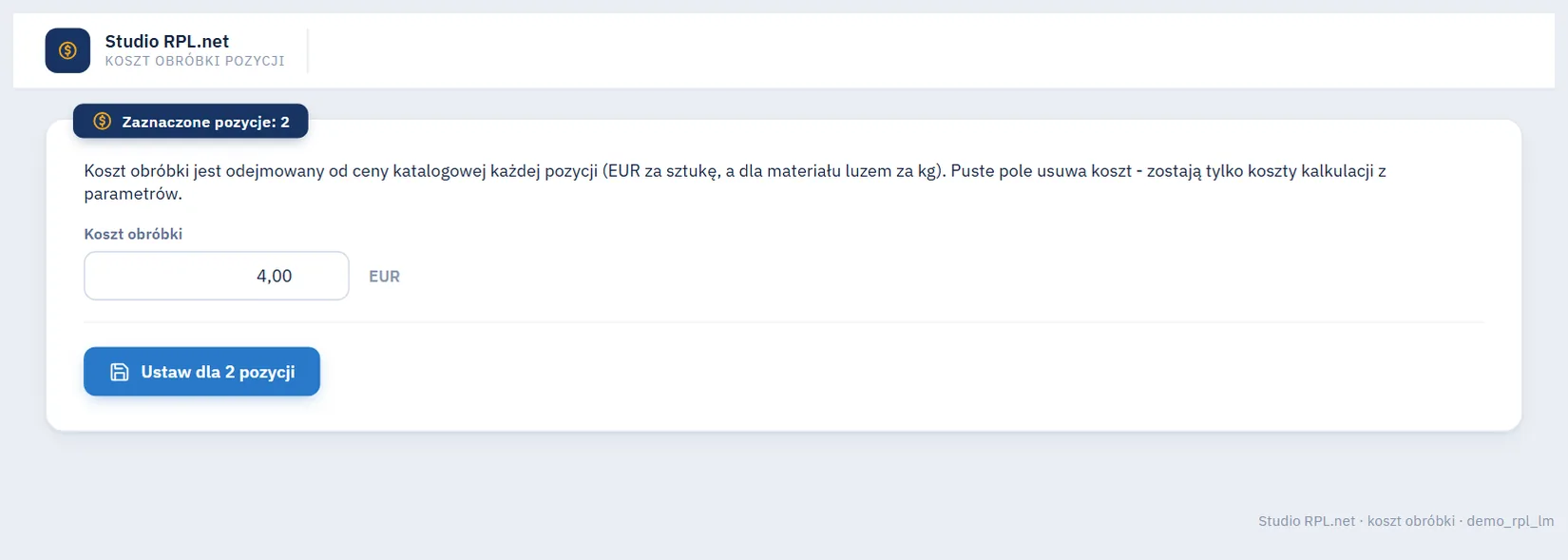1568x560 pixels.
Task: Click the Studio RPL.net coin logo icon
Action: click(x=67, y=50)
